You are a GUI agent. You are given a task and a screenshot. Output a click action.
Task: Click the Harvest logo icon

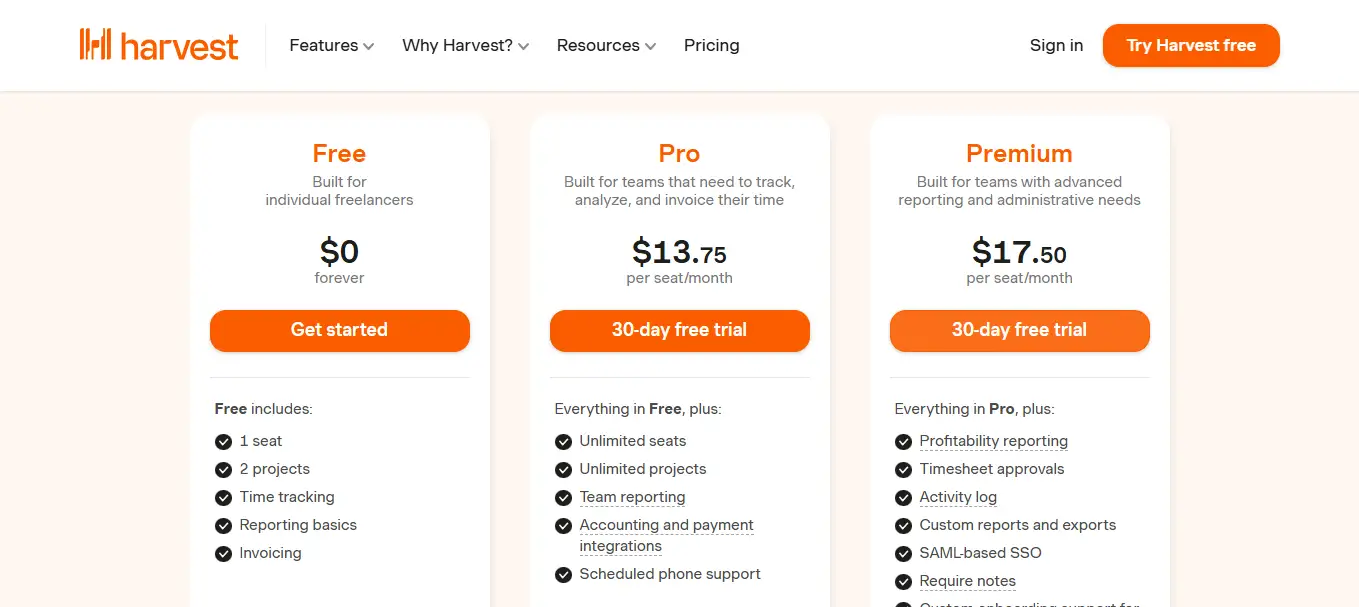tap(96, 45)
